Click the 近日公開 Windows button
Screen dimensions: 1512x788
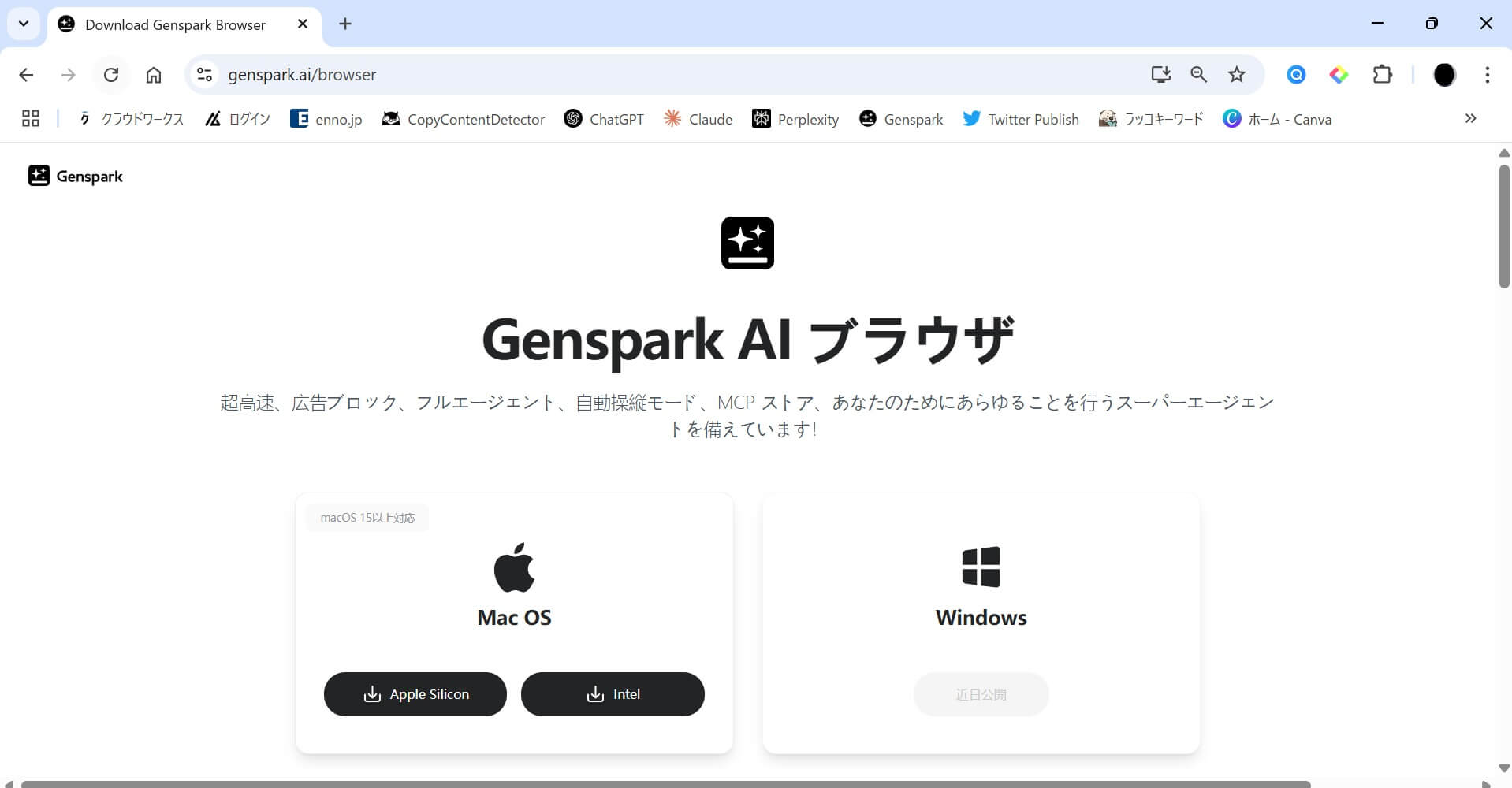pos(981,694)
